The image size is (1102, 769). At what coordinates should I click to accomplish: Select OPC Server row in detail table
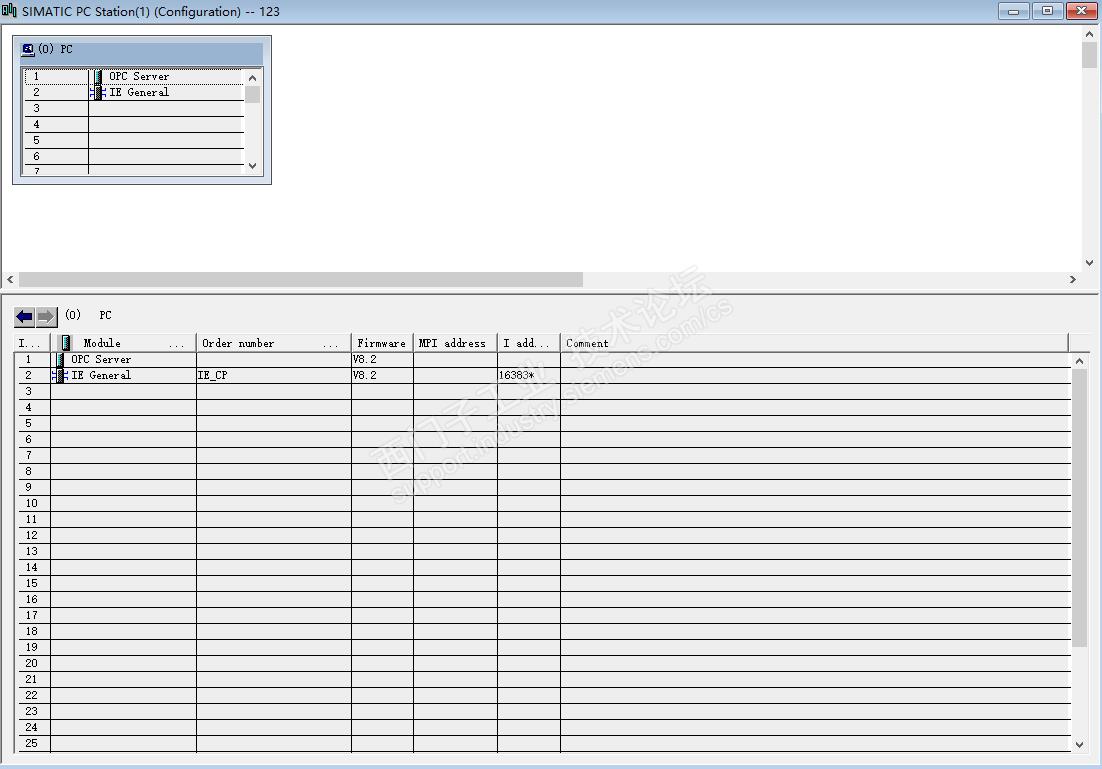coord(544,359)
